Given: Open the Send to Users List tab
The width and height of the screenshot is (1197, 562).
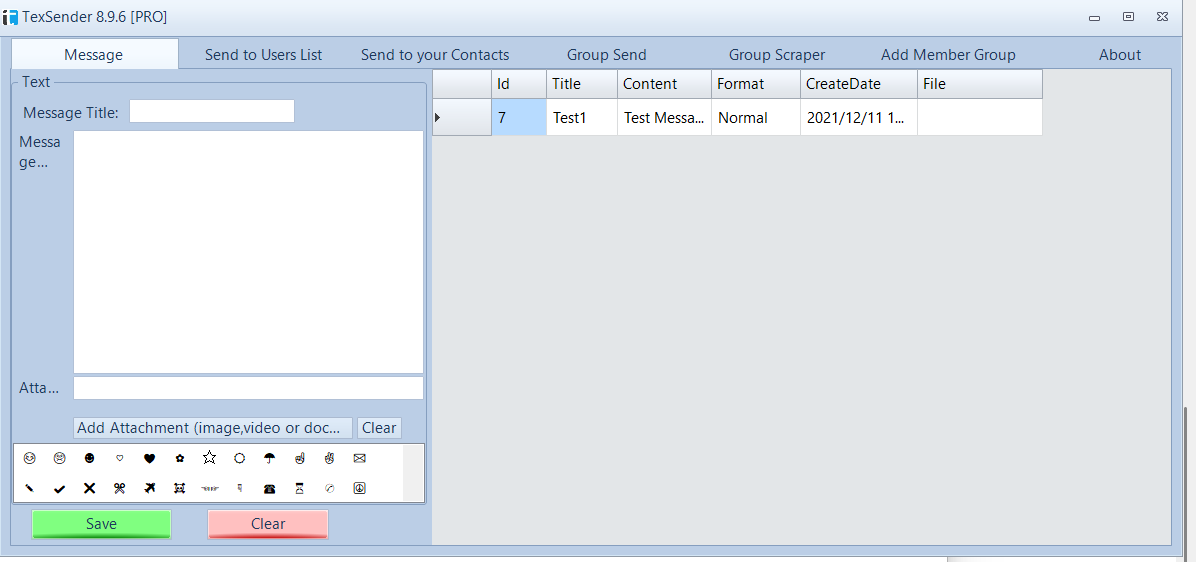Looking at the screenshot, I should coord(263,55).
